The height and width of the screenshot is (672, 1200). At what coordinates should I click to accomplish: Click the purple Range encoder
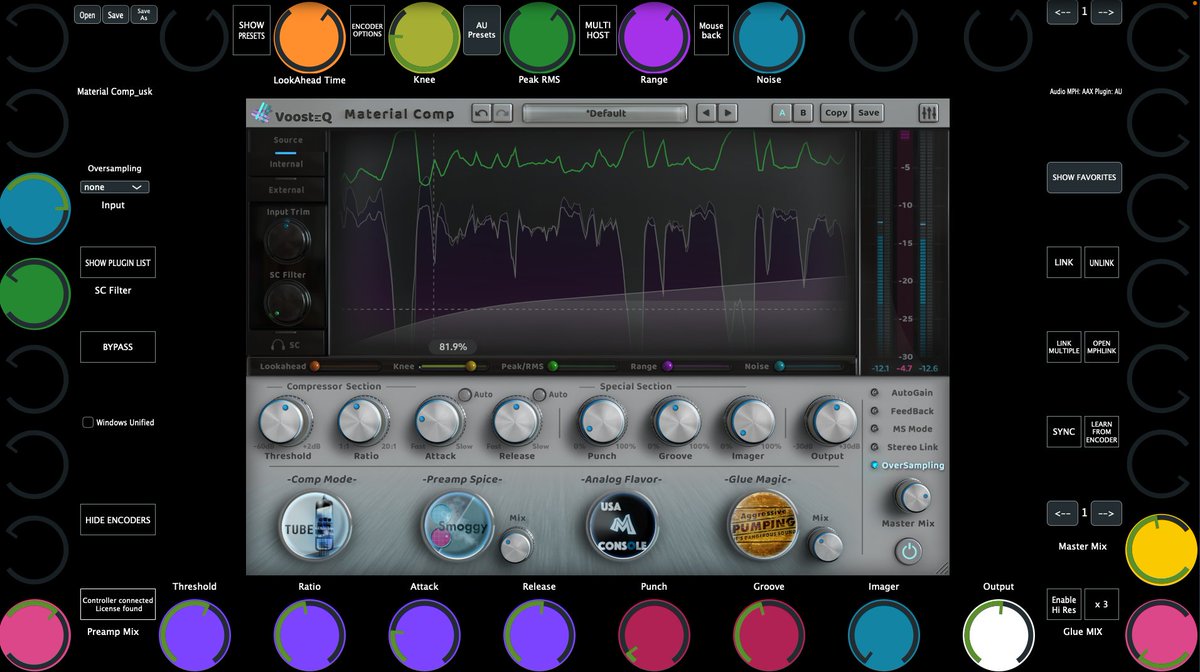click(656, 37)
